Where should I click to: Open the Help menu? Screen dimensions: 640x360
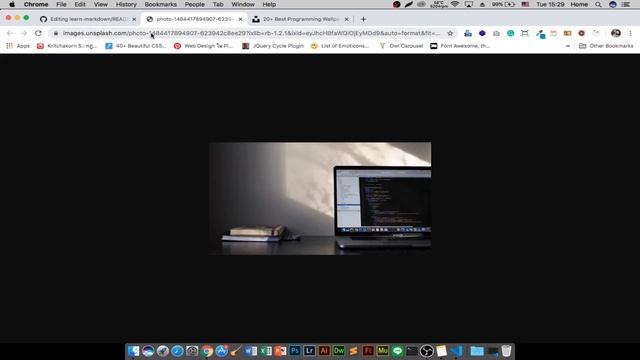pos(269,4)
